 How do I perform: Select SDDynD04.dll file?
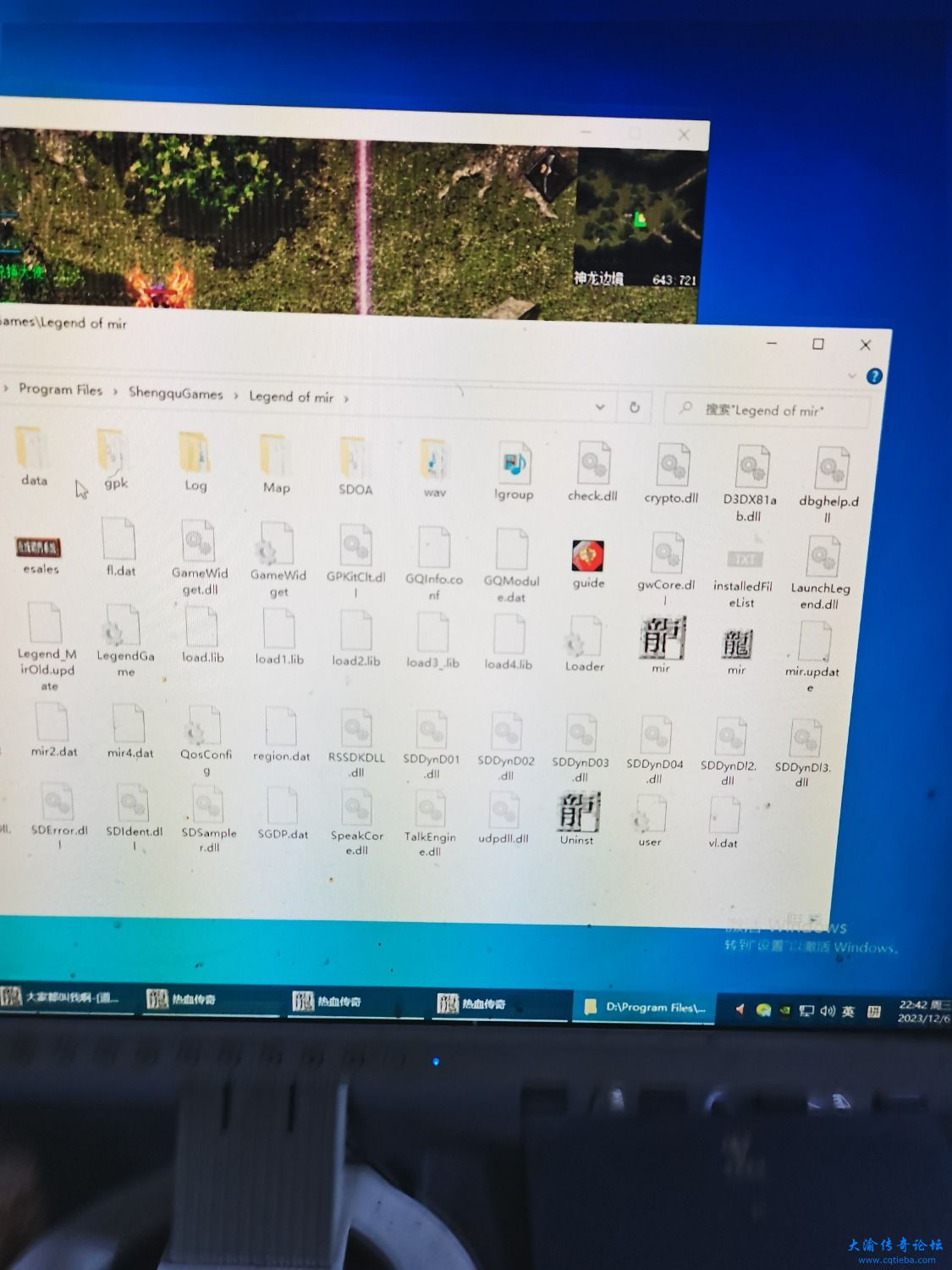655,750
